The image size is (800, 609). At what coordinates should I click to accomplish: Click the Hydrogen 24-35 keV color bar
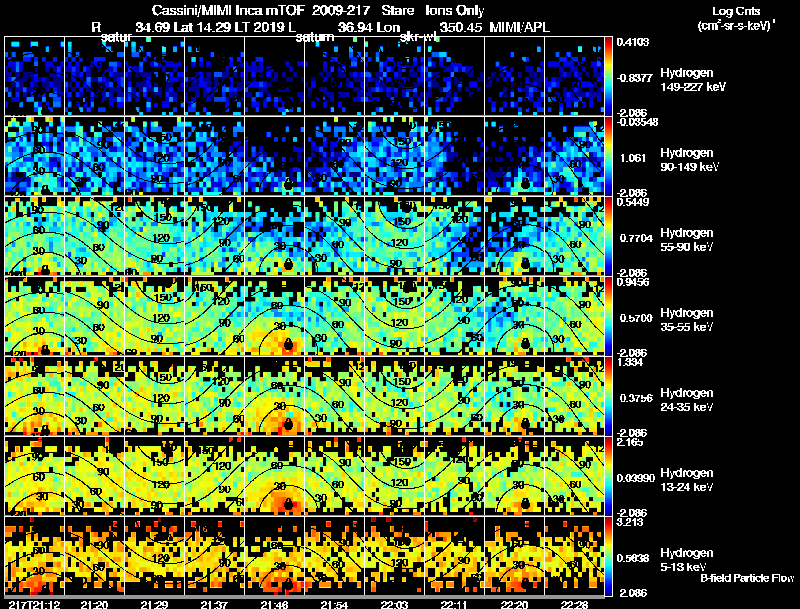pos(608,396)
